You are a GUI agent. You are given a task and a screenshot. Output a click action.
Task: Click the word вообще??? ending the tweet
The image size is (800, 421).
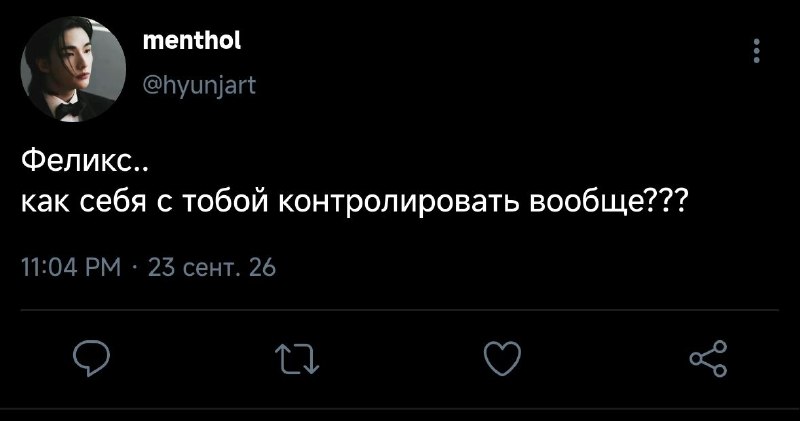[x=608, y=202]
